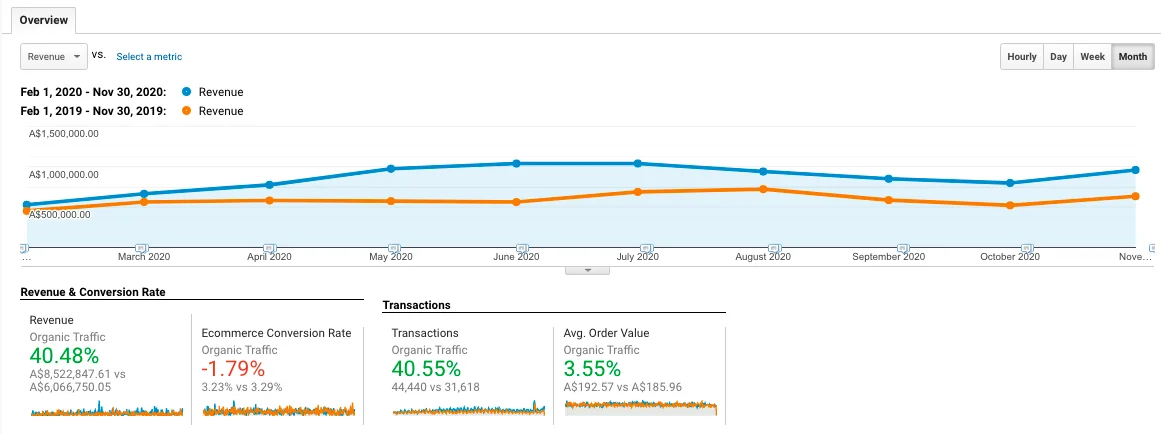Click the annotation icon above June 2020
Screen dimensions: 1161x434
click(x=520, y=247)
